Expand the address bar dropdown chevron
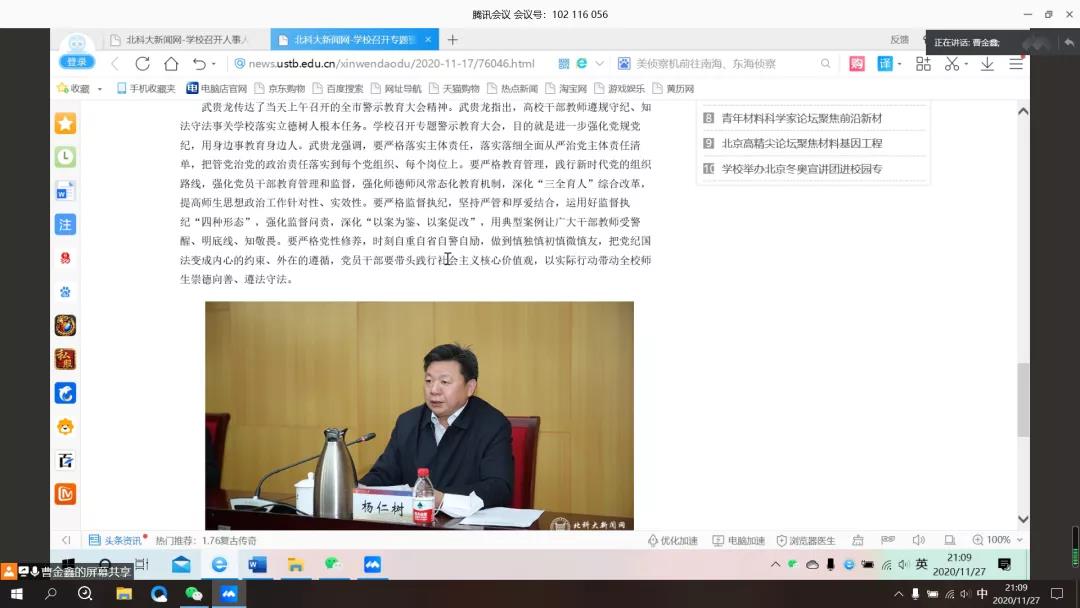This screenshot has width=1080, height=608. click(x=599, y=63)
